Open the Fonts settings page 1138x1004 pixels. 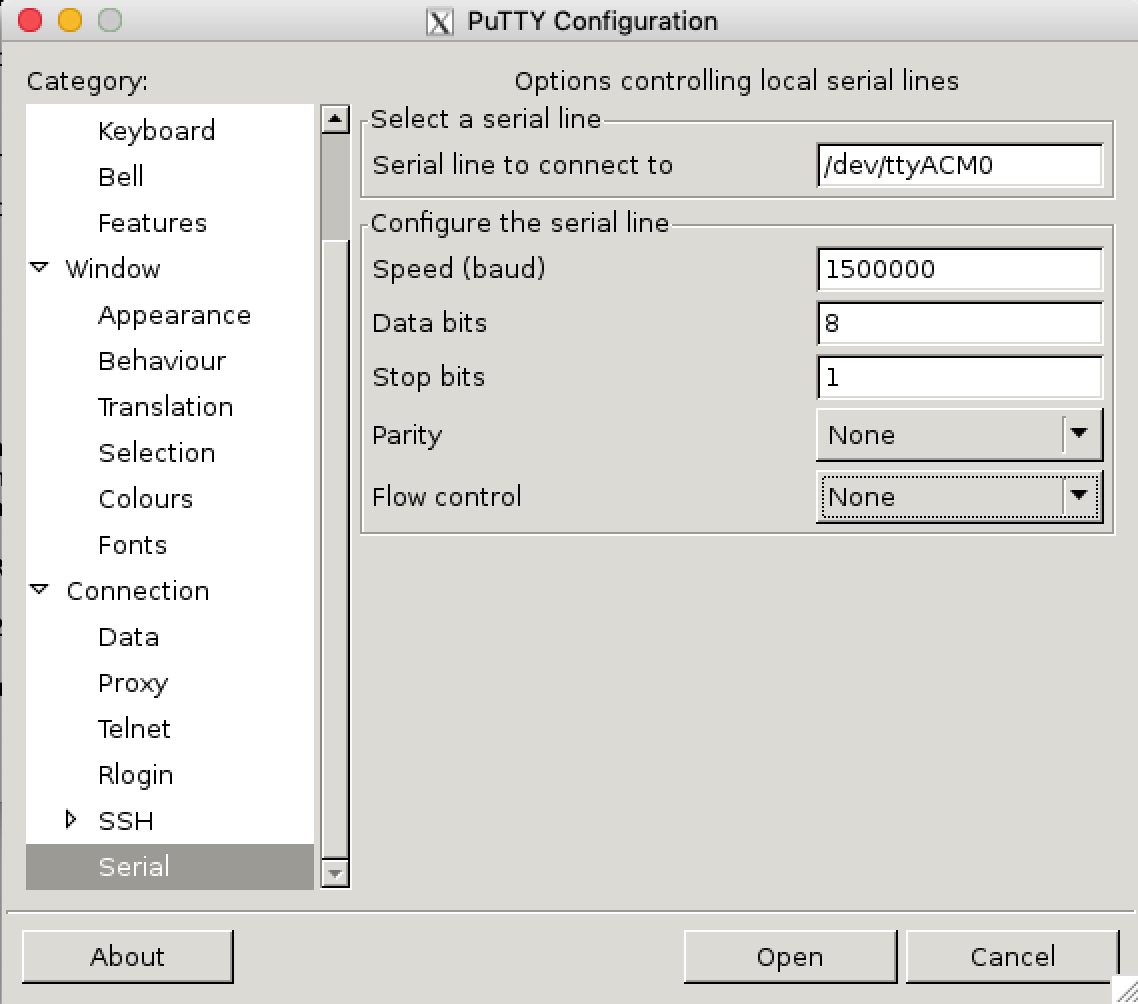click(x=132, y=544)
